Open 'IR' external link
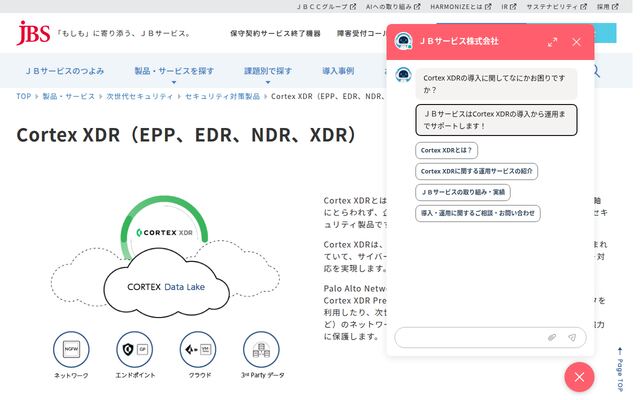The image size is (640, 400). (x=509, y=7)
